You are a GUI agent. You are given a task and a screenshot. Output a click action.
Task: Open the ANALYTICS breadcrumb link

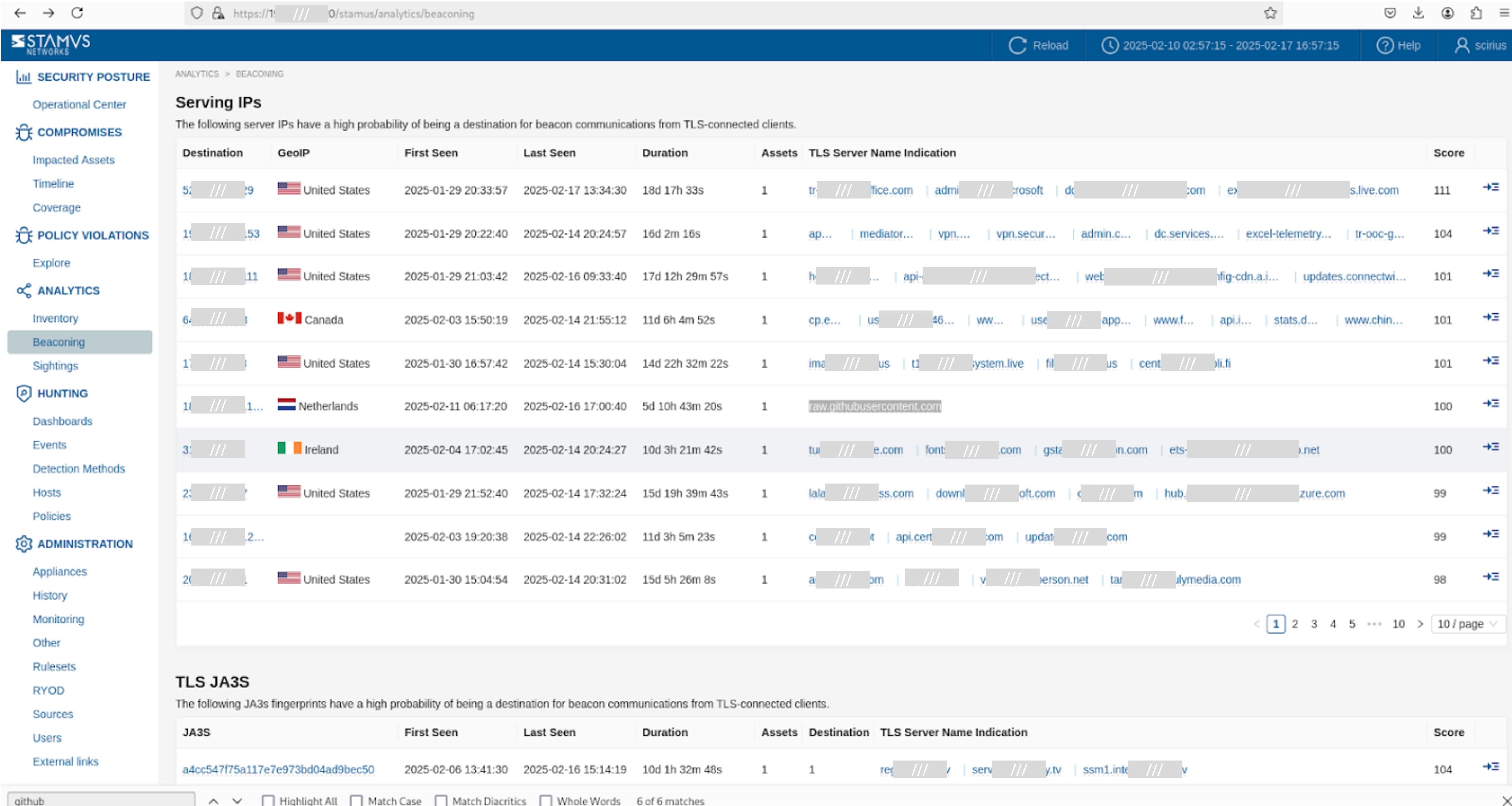pos(197,74)
